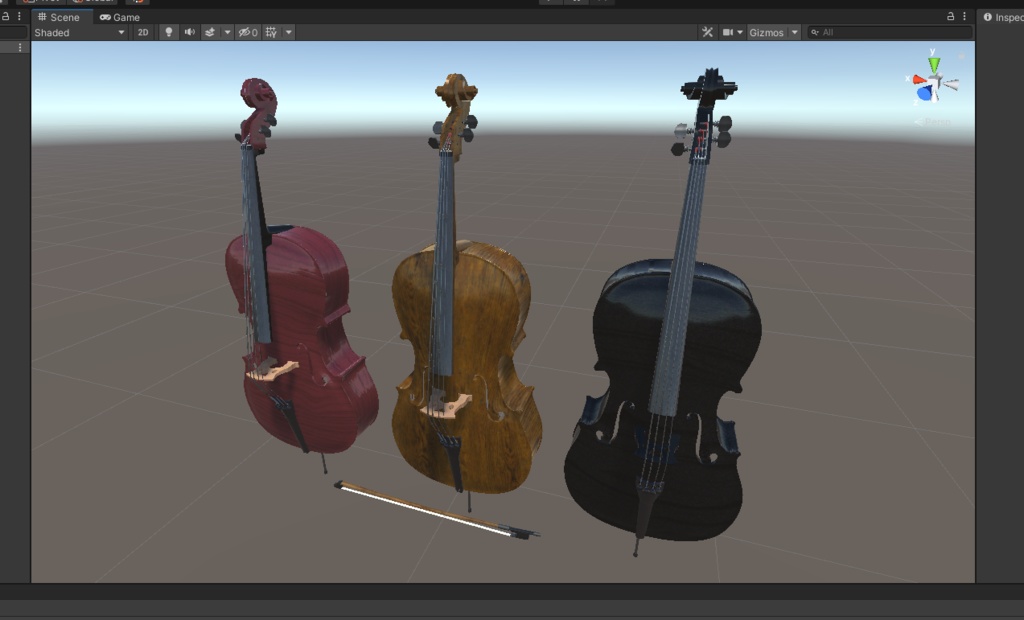
Task: Open the effects dropdown arrow
Action: (227, 32)
